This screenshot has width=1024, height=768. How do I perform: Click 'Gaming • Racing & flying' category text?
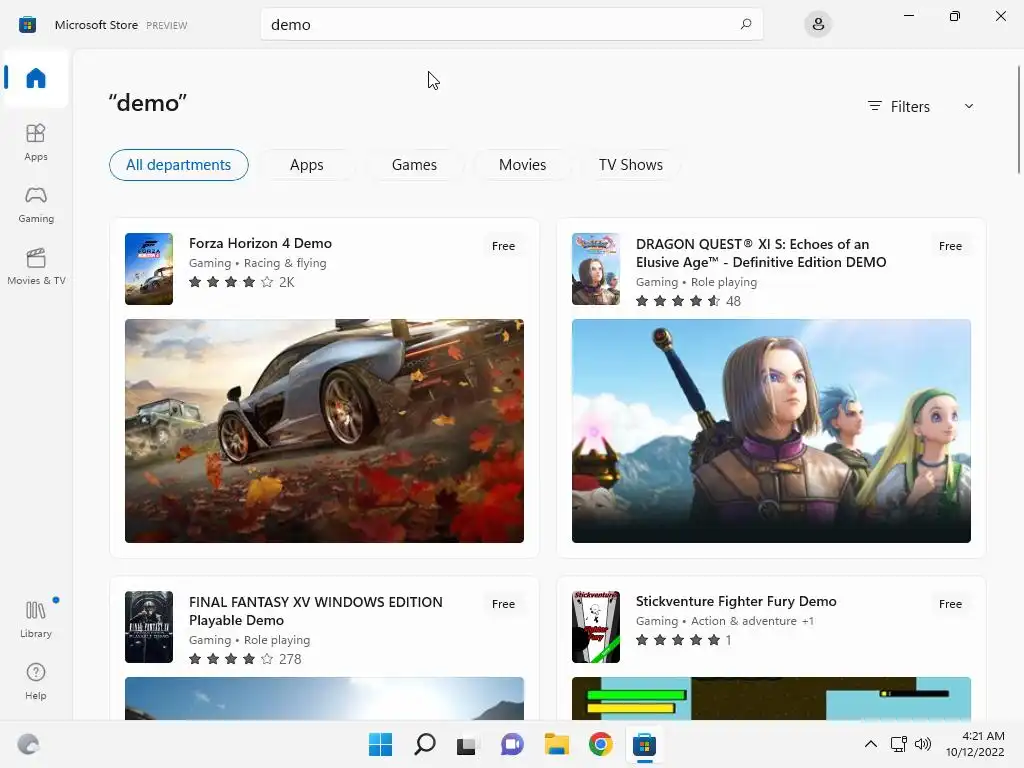(257, 263)
